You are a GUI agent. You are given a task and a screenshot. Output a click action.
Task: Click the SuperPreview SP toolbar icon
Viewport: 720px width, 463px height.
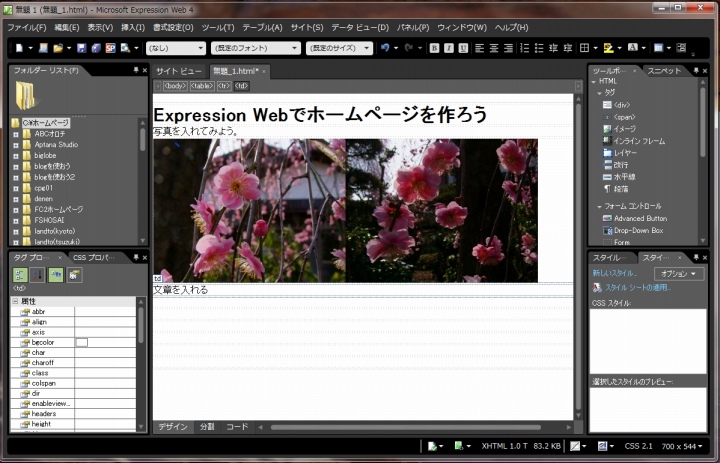click(110, 48)
